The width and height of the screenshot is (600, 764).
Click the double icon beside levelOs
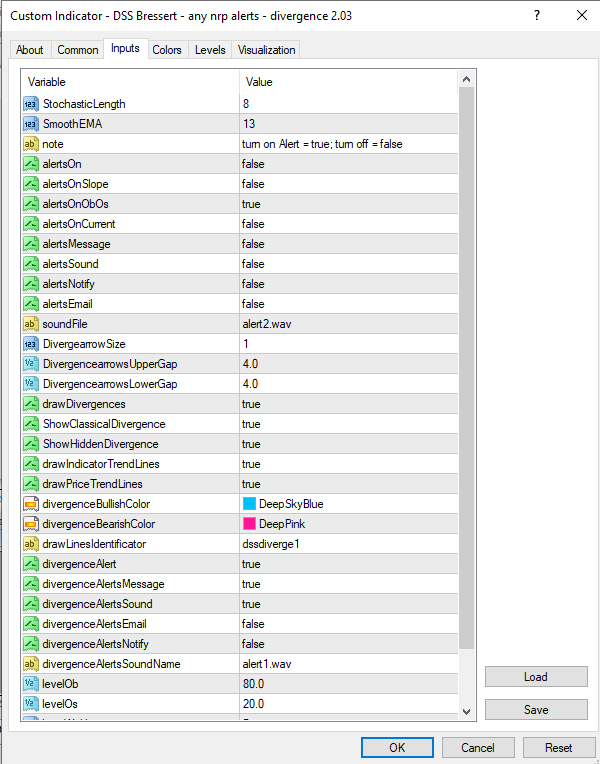tap(31, 704)
